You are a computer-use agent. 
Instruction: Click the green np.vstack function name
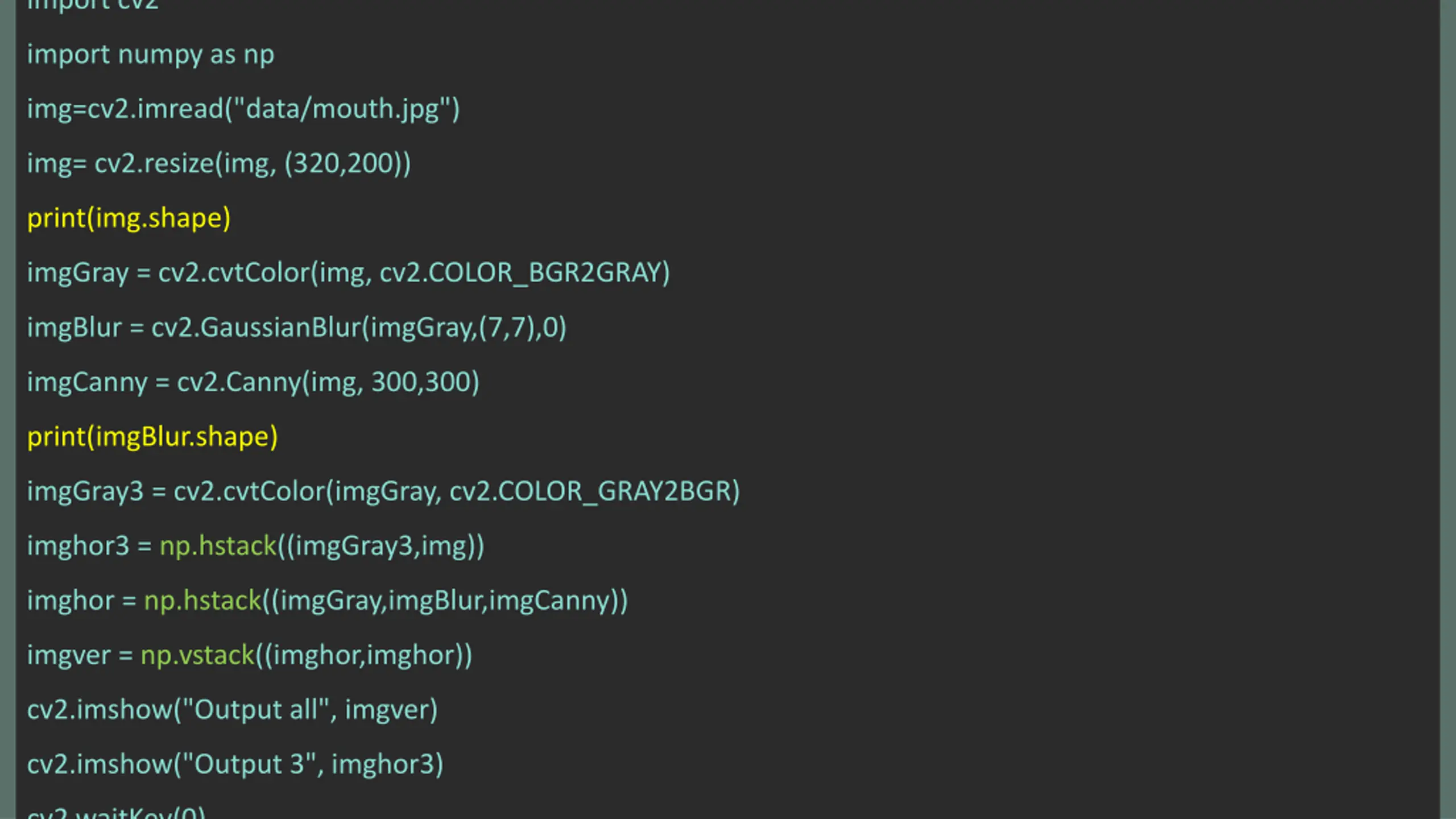coord(197,656)
